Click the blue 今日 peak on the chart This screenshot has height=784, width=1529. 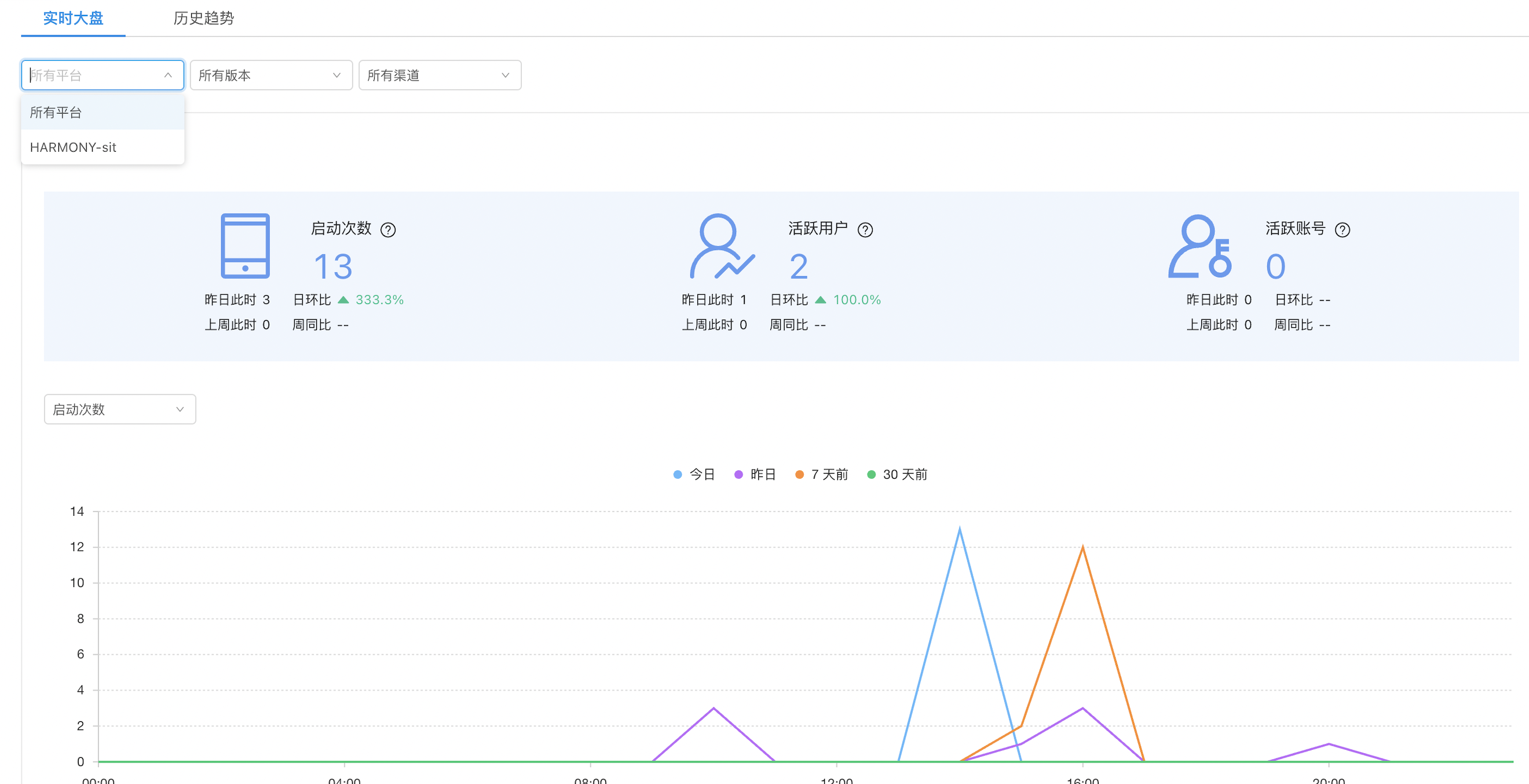pyautogui.click(x=960, y=529)
